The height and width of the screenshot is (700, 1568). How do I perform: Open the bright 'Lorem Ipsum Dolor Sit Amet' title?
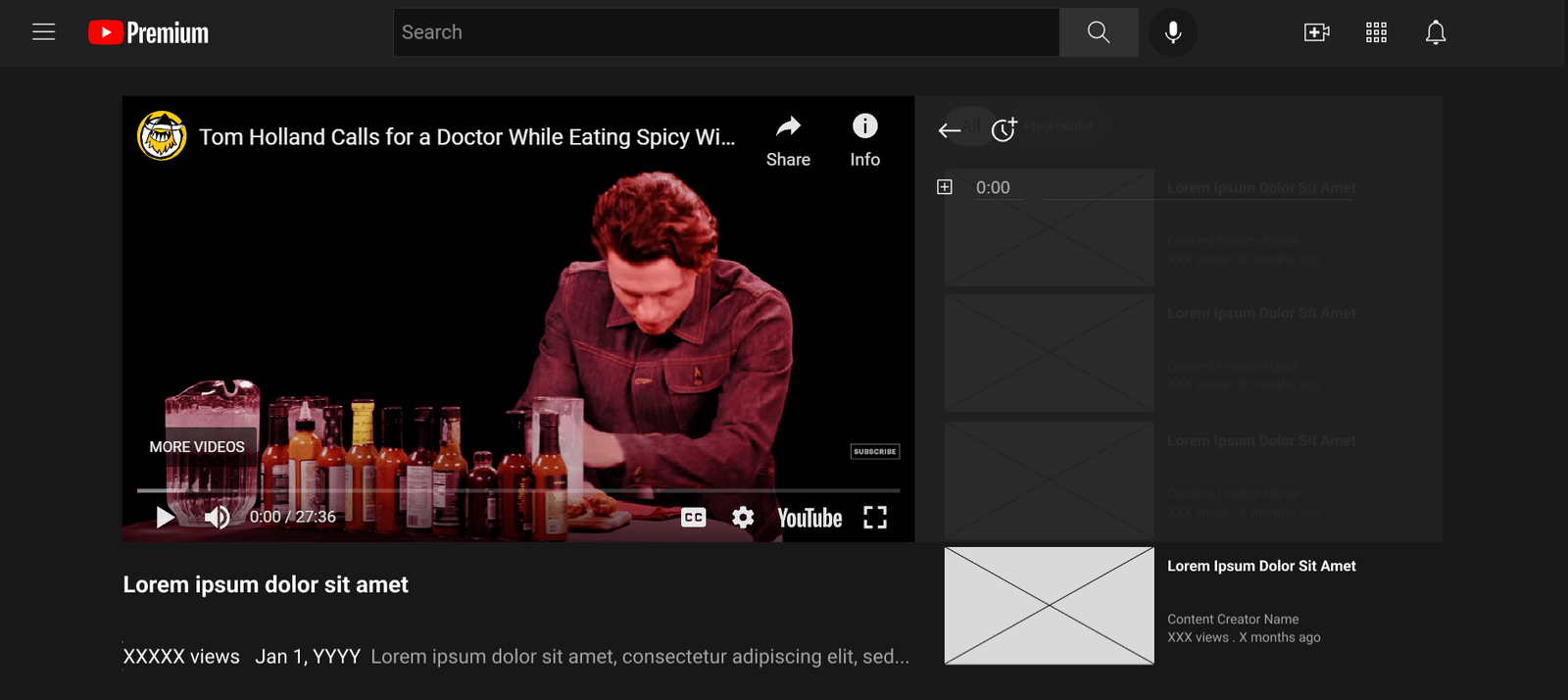1261,566
